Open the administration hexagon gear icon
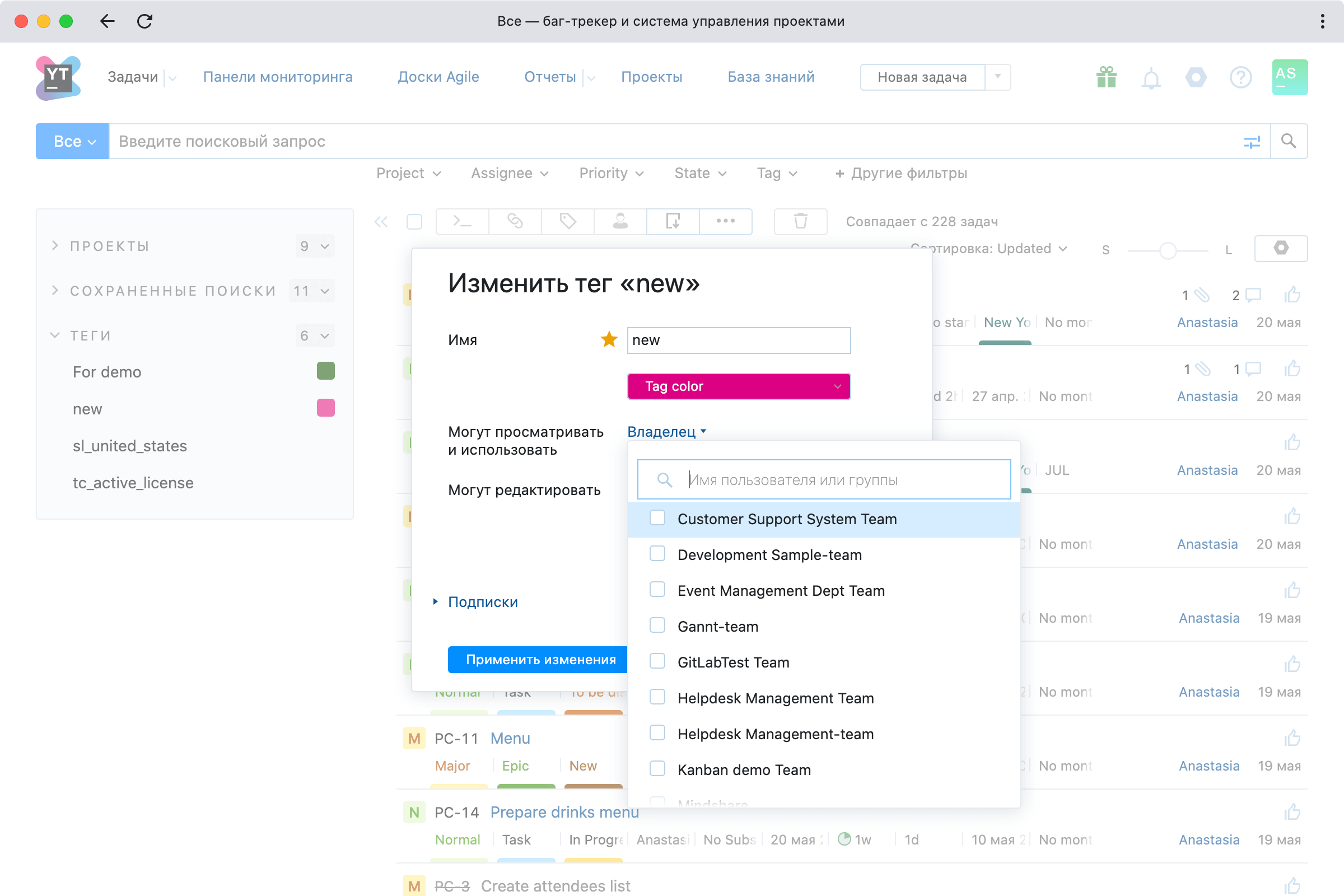This screenshot has width=1344, height=896. 1196,77
